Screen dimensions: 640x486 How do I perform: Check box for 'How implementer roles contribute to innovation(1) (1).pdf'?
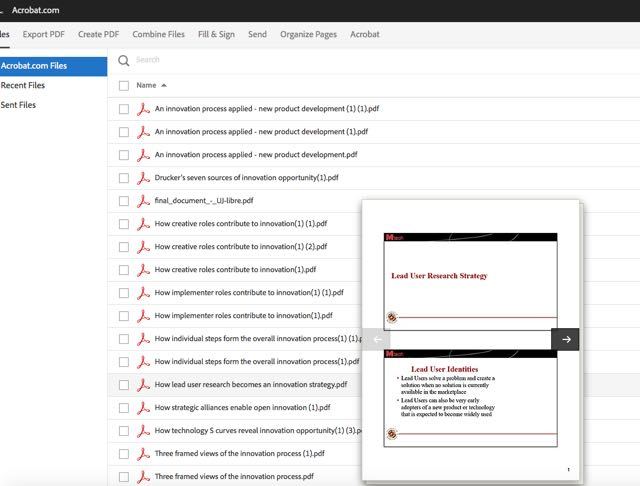click(124, 293)
